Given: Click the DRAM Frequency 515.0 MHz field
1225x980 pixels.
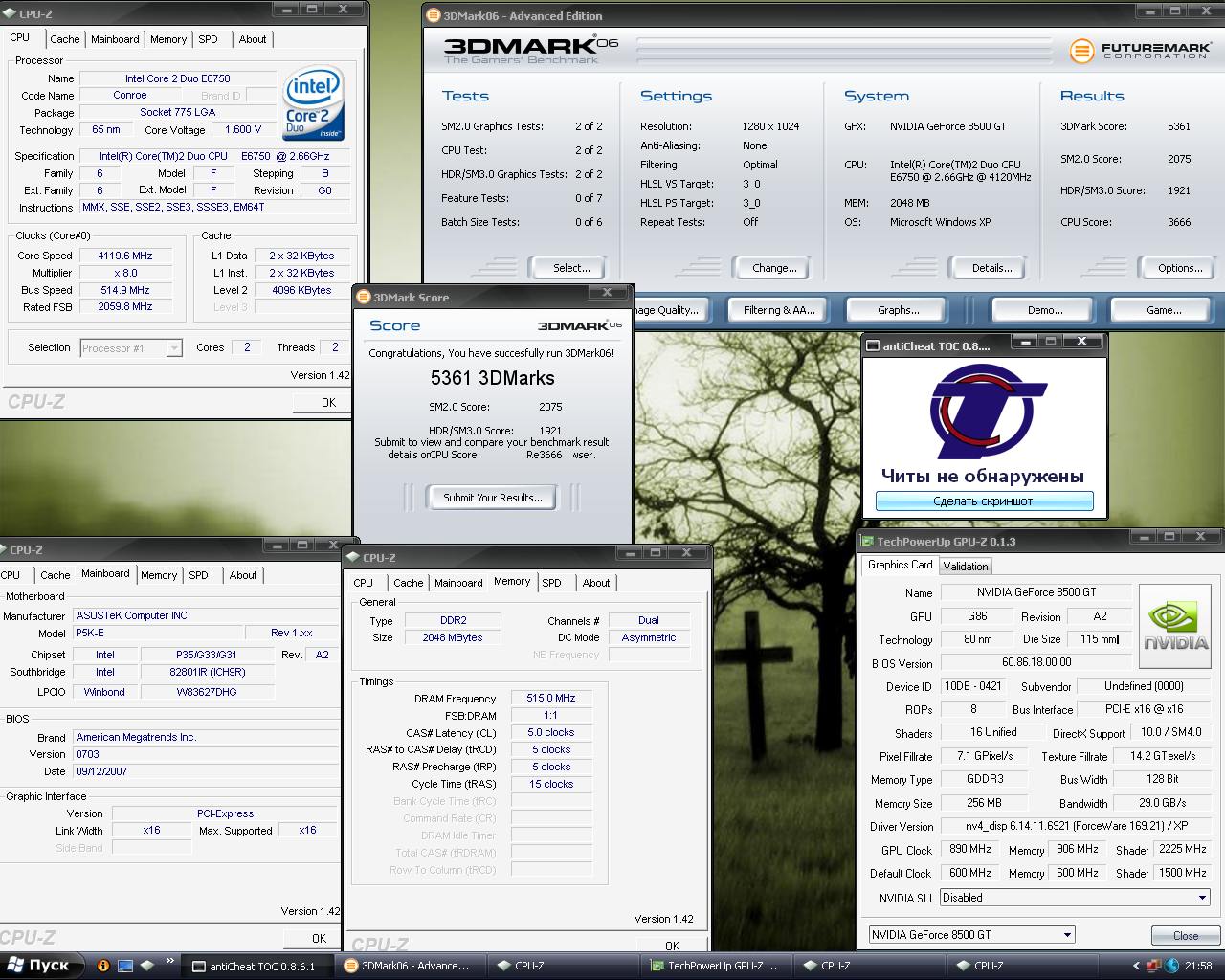Looking at the screenshot, I should click(552, 699).
